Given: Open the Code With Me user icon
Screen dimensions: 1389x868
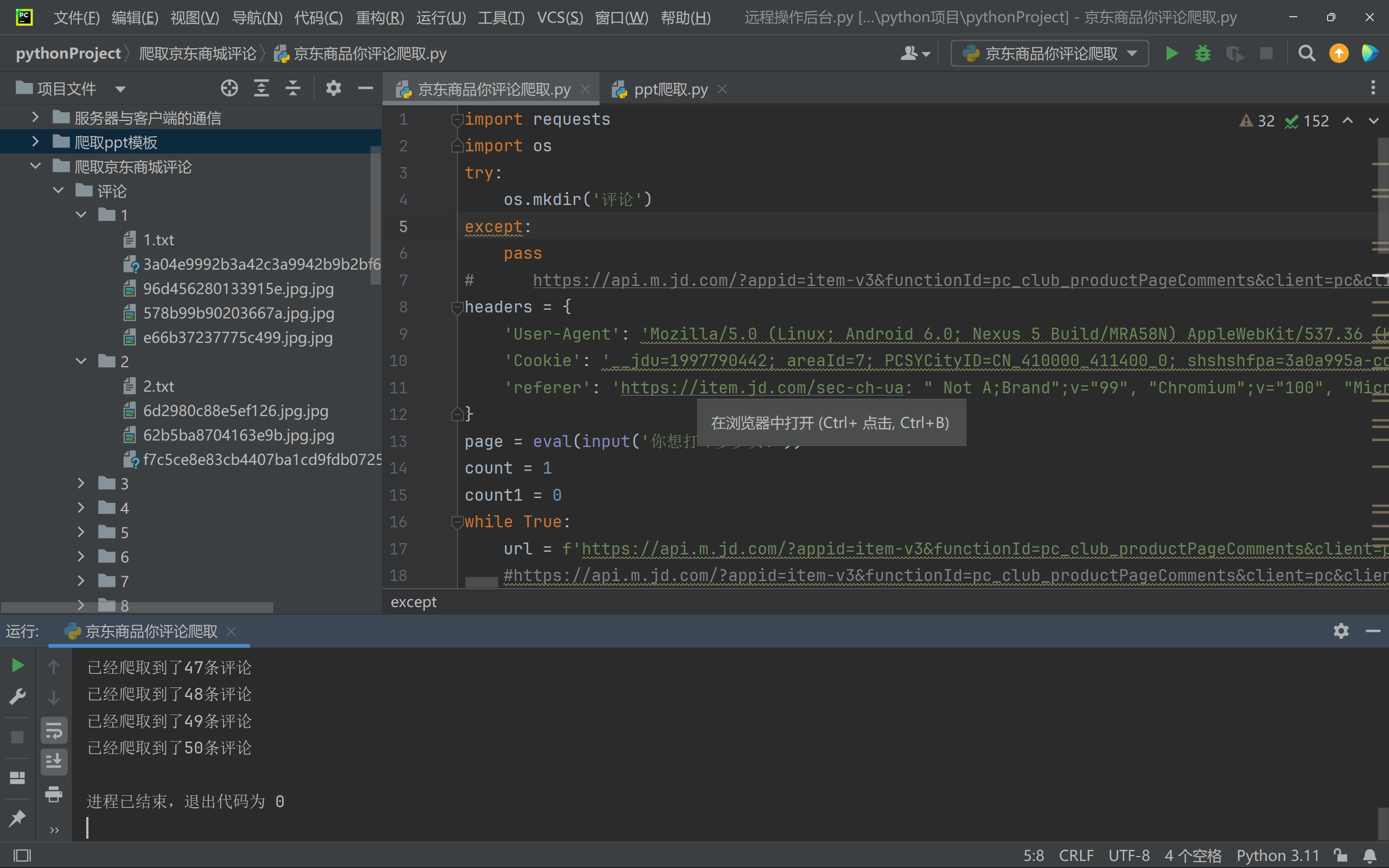Looking at the screenshot, I should (x=915, y=53).
